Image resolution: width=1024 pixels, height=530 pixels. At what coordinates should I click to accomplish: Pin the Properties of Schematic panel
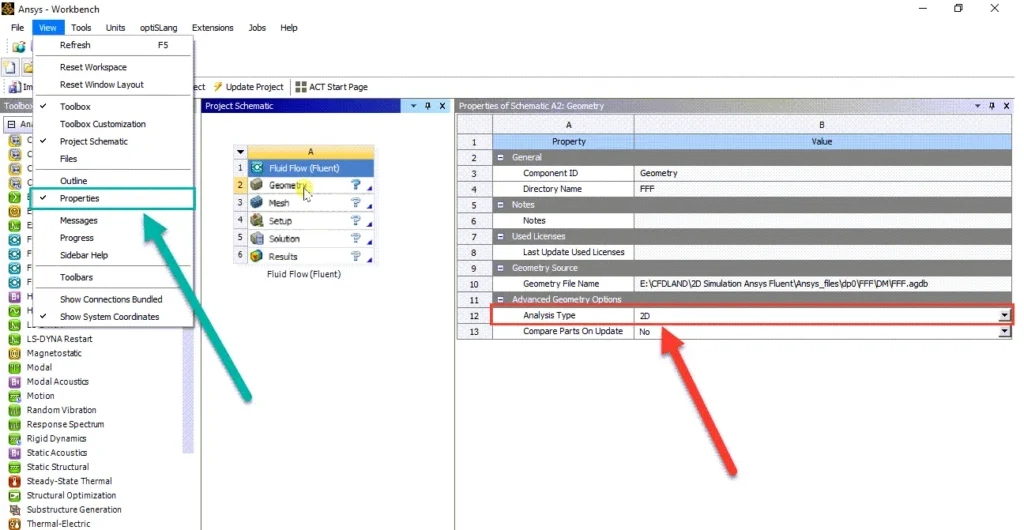pos(991,106)
